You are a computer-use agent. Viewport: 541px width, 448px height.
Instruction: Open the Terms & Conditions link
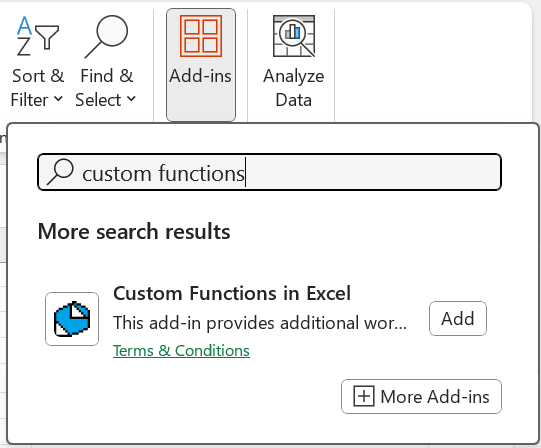coord(181,351)
